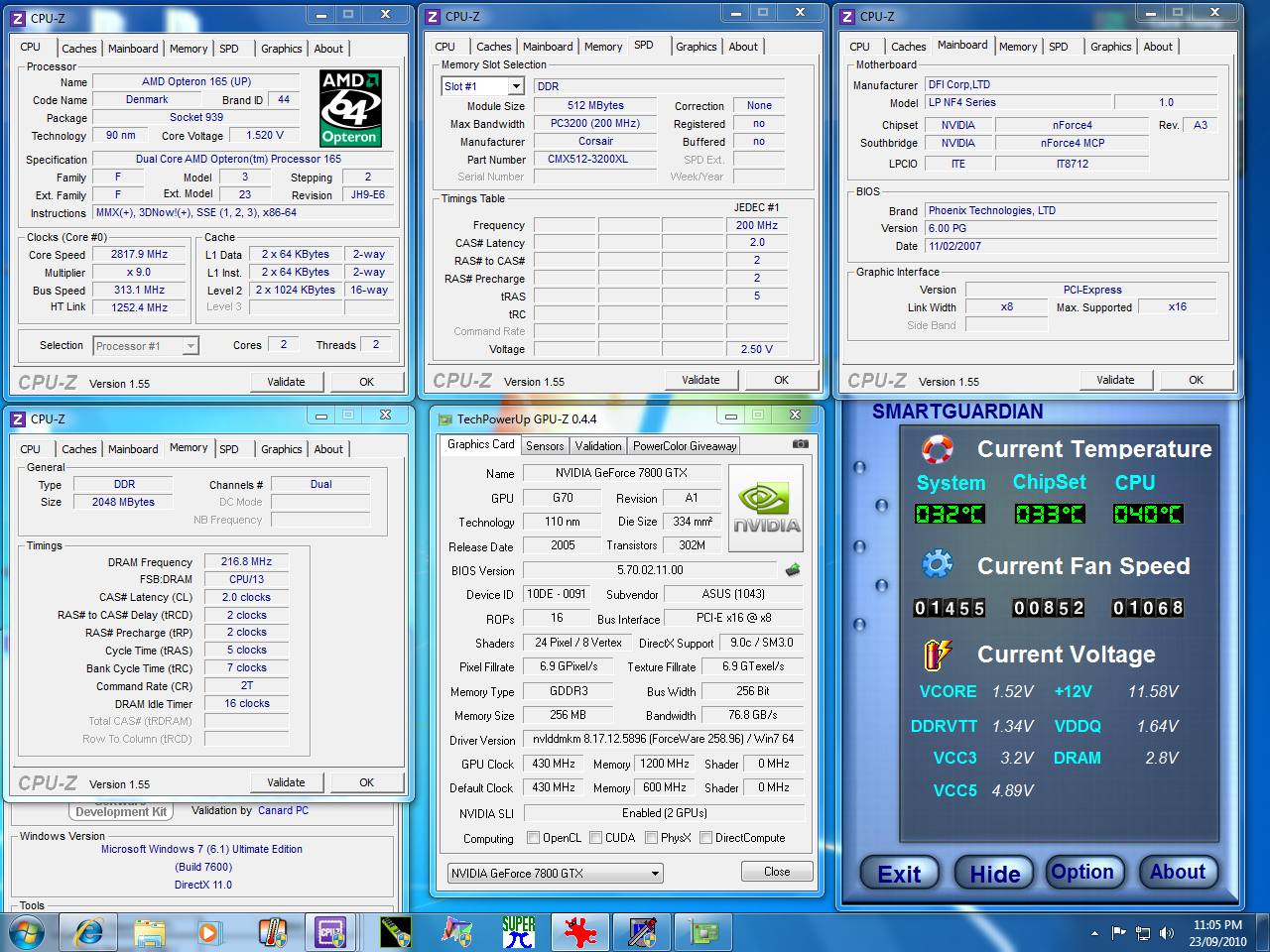The height and width of the screenshot is (952, 1270).
Task: Click the SmartGuardian Hide button
Action: point(995,874)
